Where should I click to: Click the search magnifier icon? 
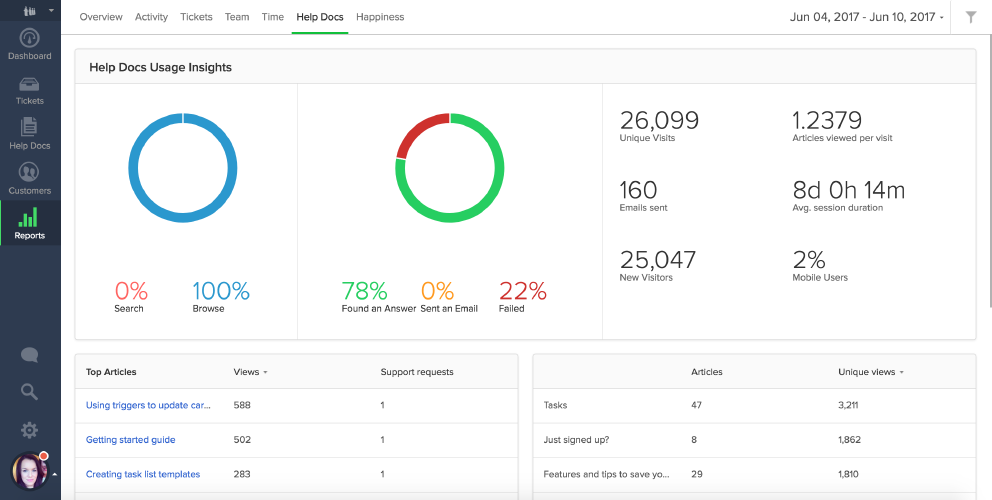[x=29, y=392]
